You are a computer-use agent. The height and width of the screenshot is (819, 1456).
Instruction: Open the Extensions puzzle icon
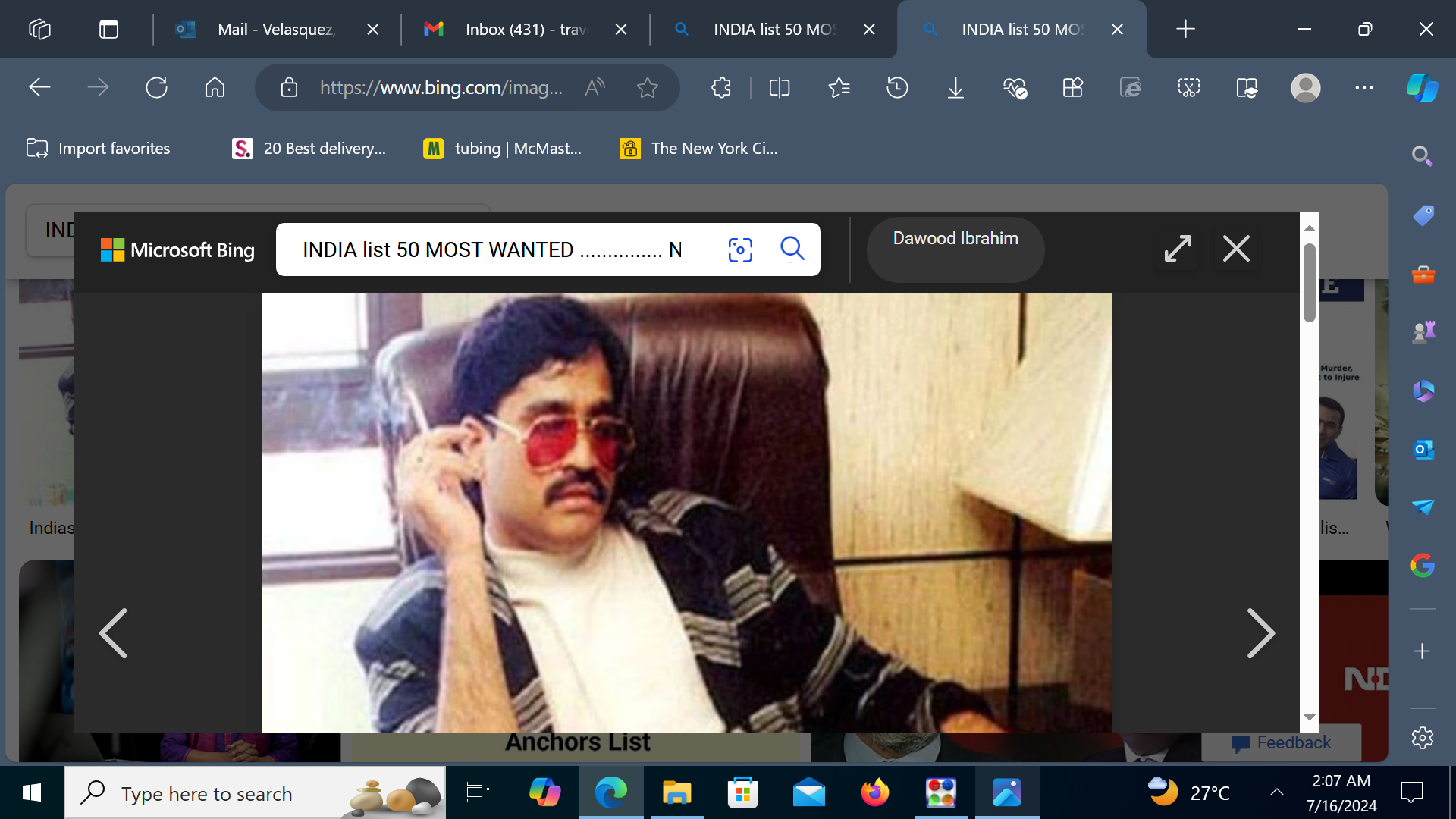click(x=721, y=88)
